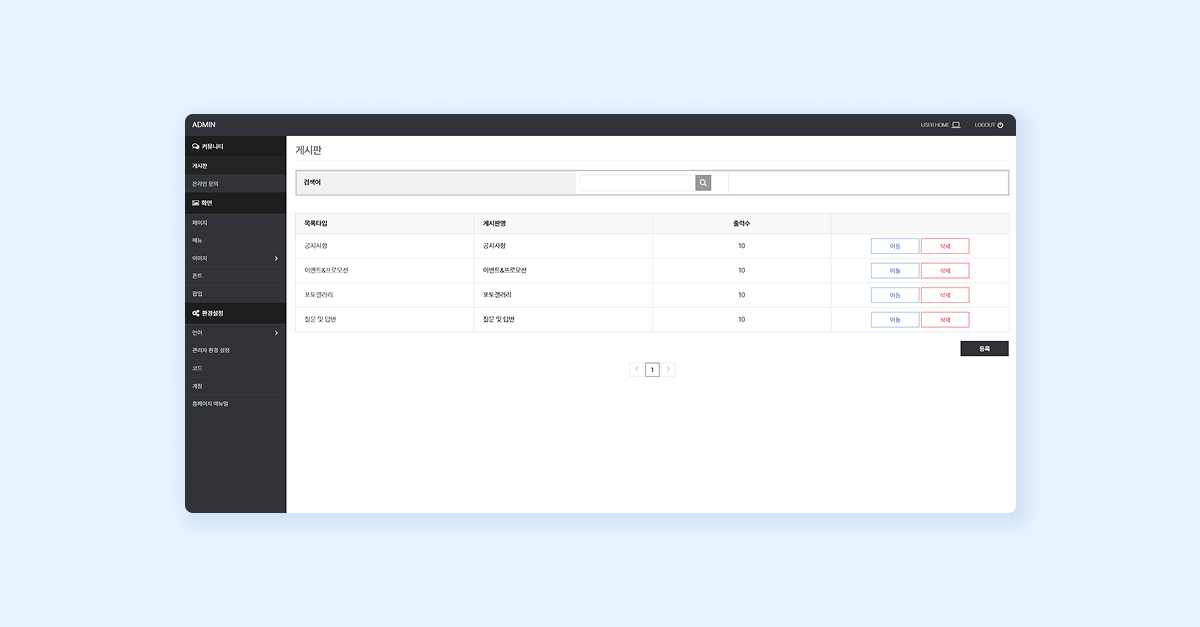Screen dimensions: 1200x627
Task: Focus the 검색어 search input field
Action: (x=638, y=183)
